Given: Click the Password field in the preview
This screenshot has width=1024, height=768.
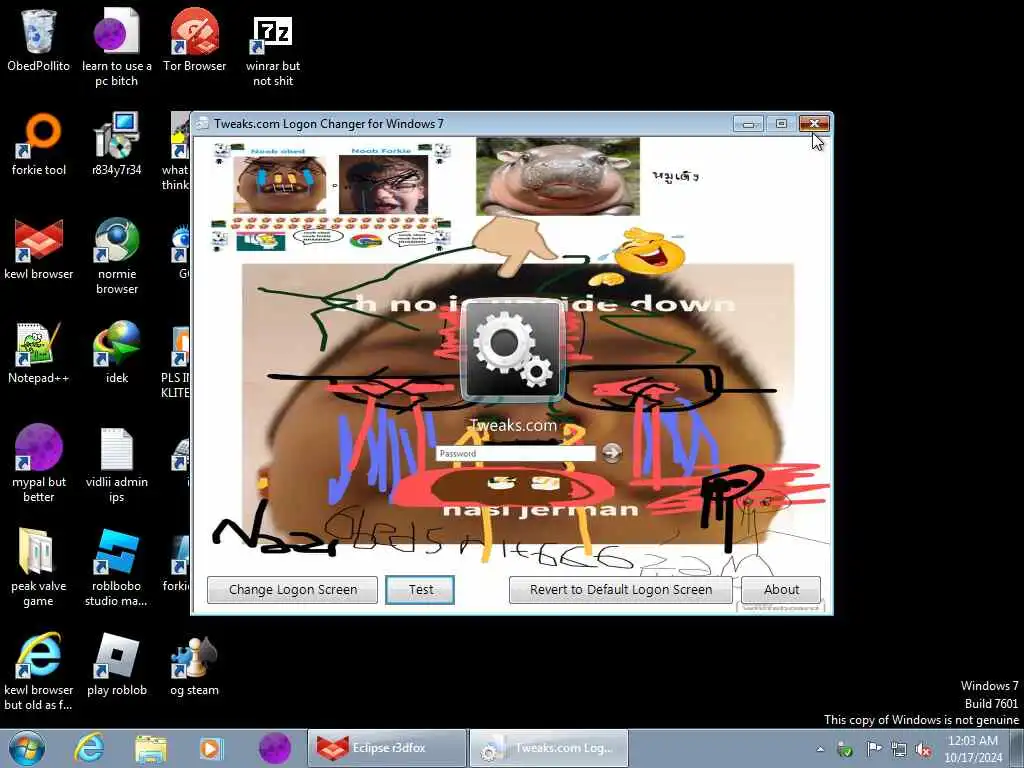Looking at the screenshot, I should tap(515, 453).
